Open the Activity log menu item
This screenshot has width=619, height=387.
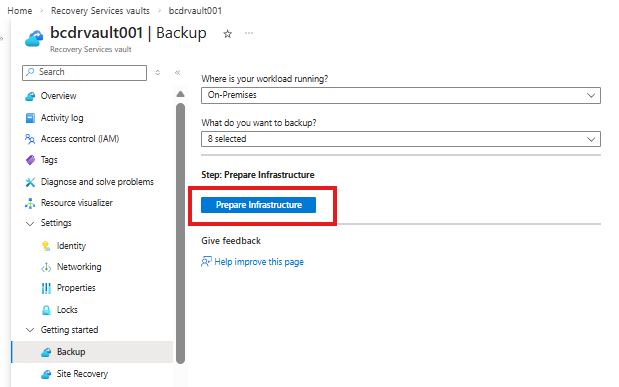click(x=62, y=118)
